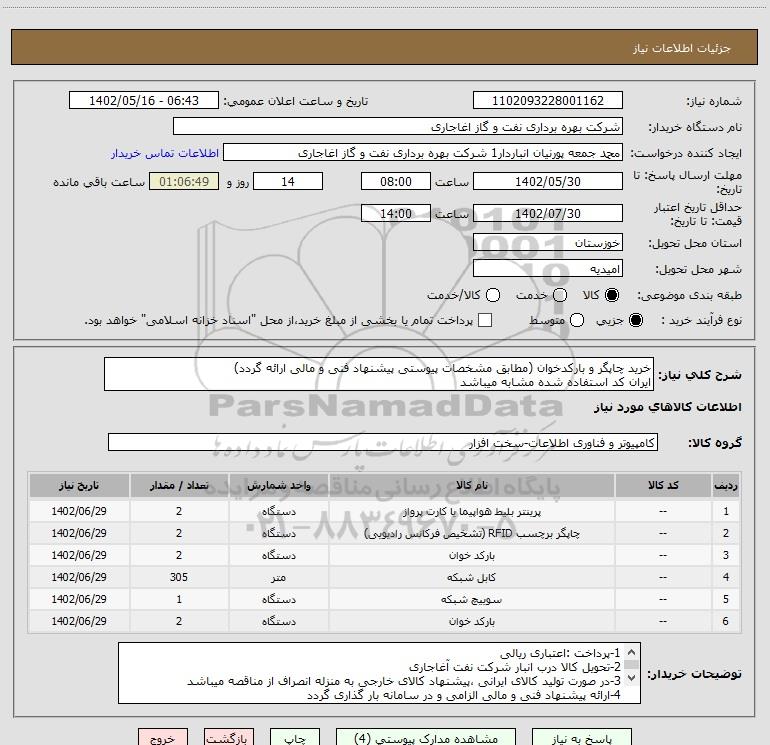Select the row چاپگر برچسب RFID
The width and height of the screenshot is (770, 745).
385,533
